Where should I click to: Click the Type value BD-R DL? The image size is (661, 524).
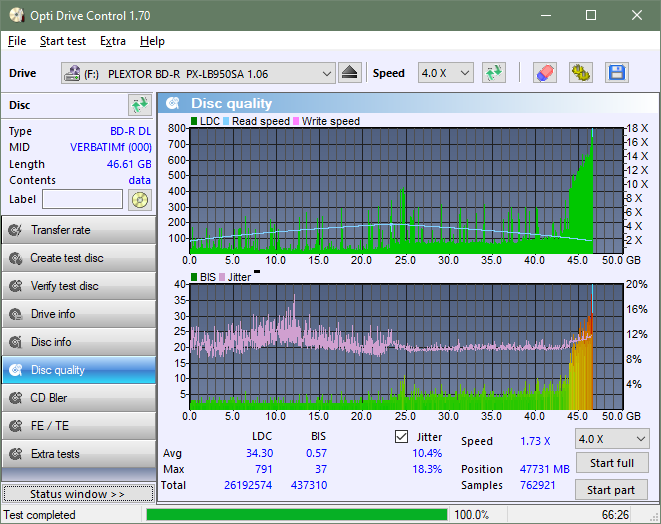(x=131, y=131)
